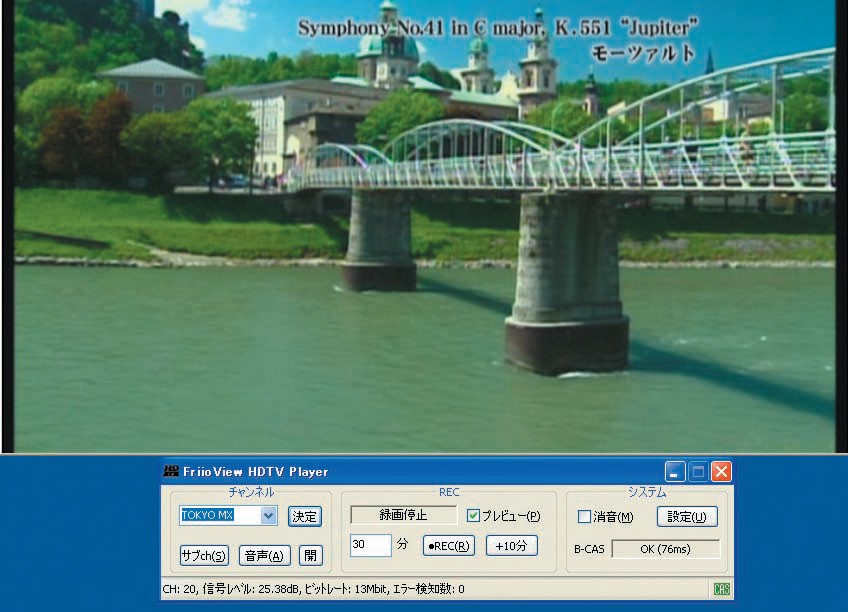Click the 録画停止 recording status field
Screen dimensions: 848x612
[x=403, y=515]
